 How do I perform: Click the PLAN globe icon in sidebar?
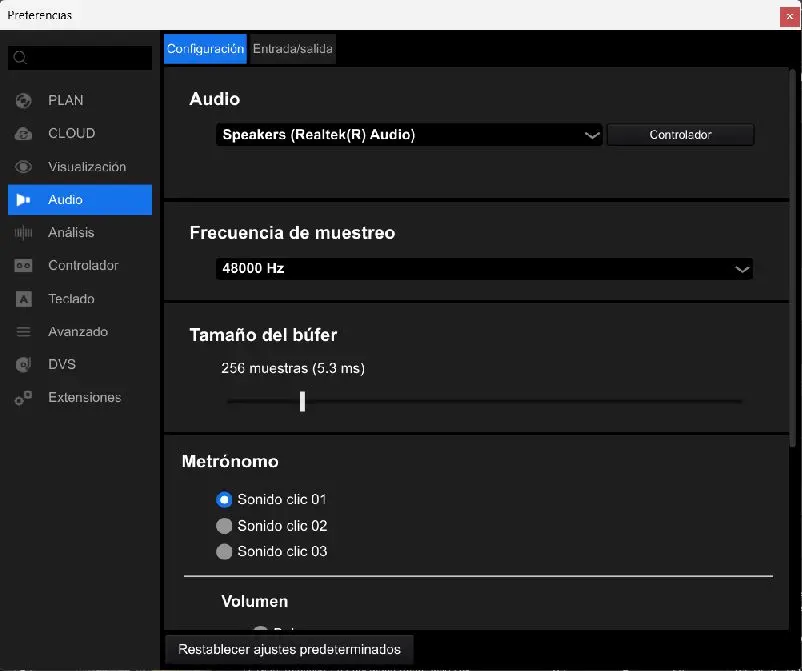click(23, 101)
